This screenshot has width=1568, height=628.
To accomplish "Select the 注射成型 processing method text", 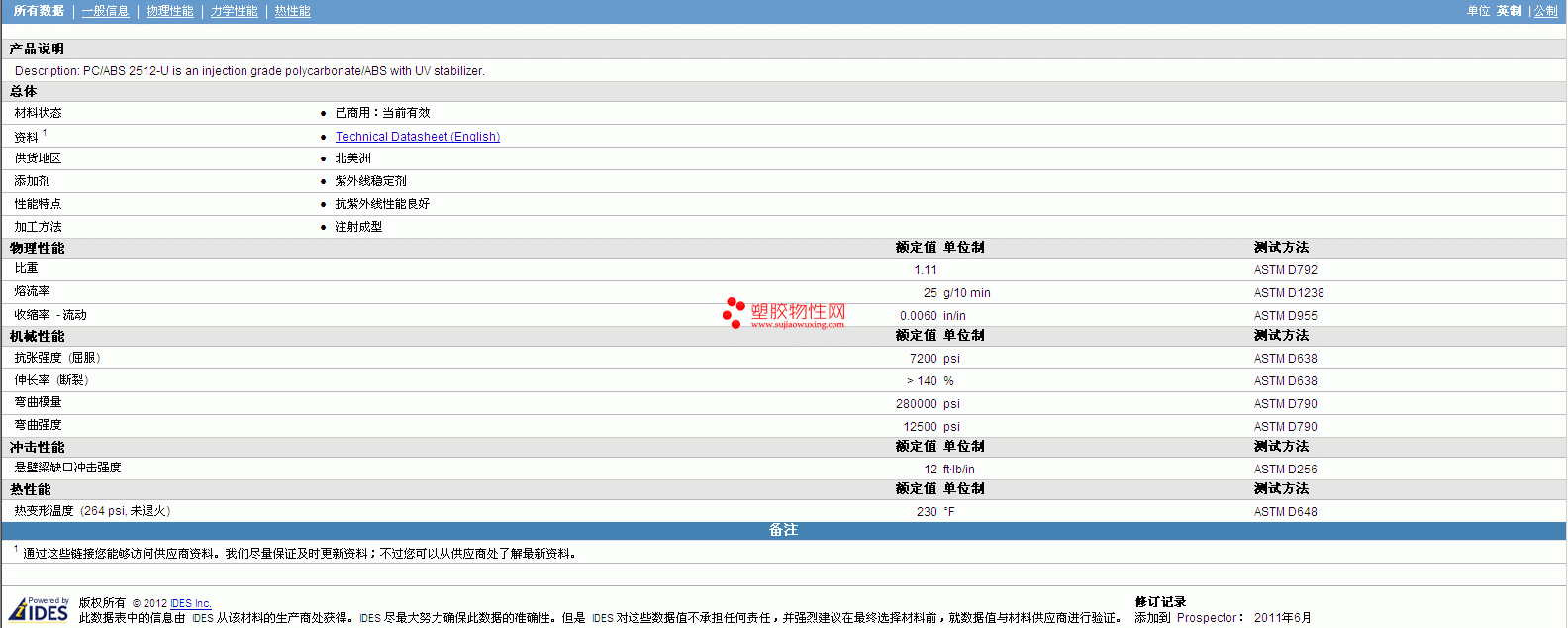I will click(x=358, y=227).
